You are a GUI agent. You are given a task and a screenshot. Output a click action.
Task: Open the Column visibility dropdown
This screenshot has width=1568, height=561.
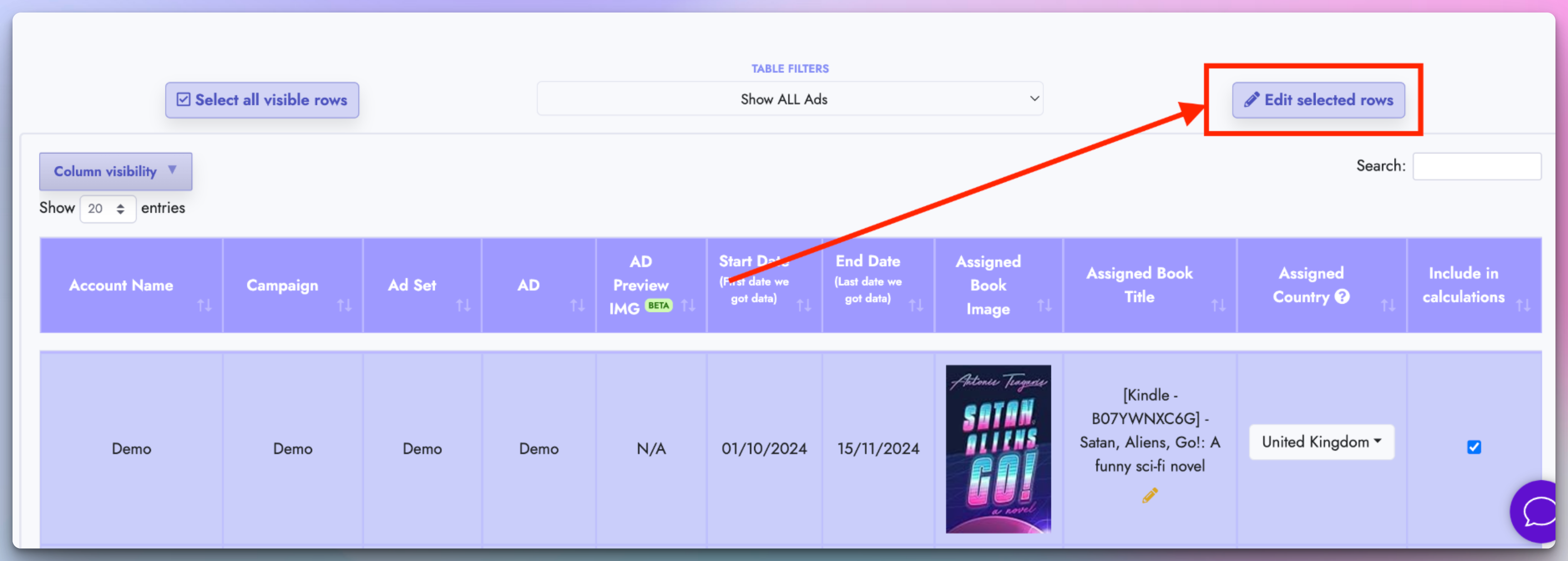pos(116,171)
